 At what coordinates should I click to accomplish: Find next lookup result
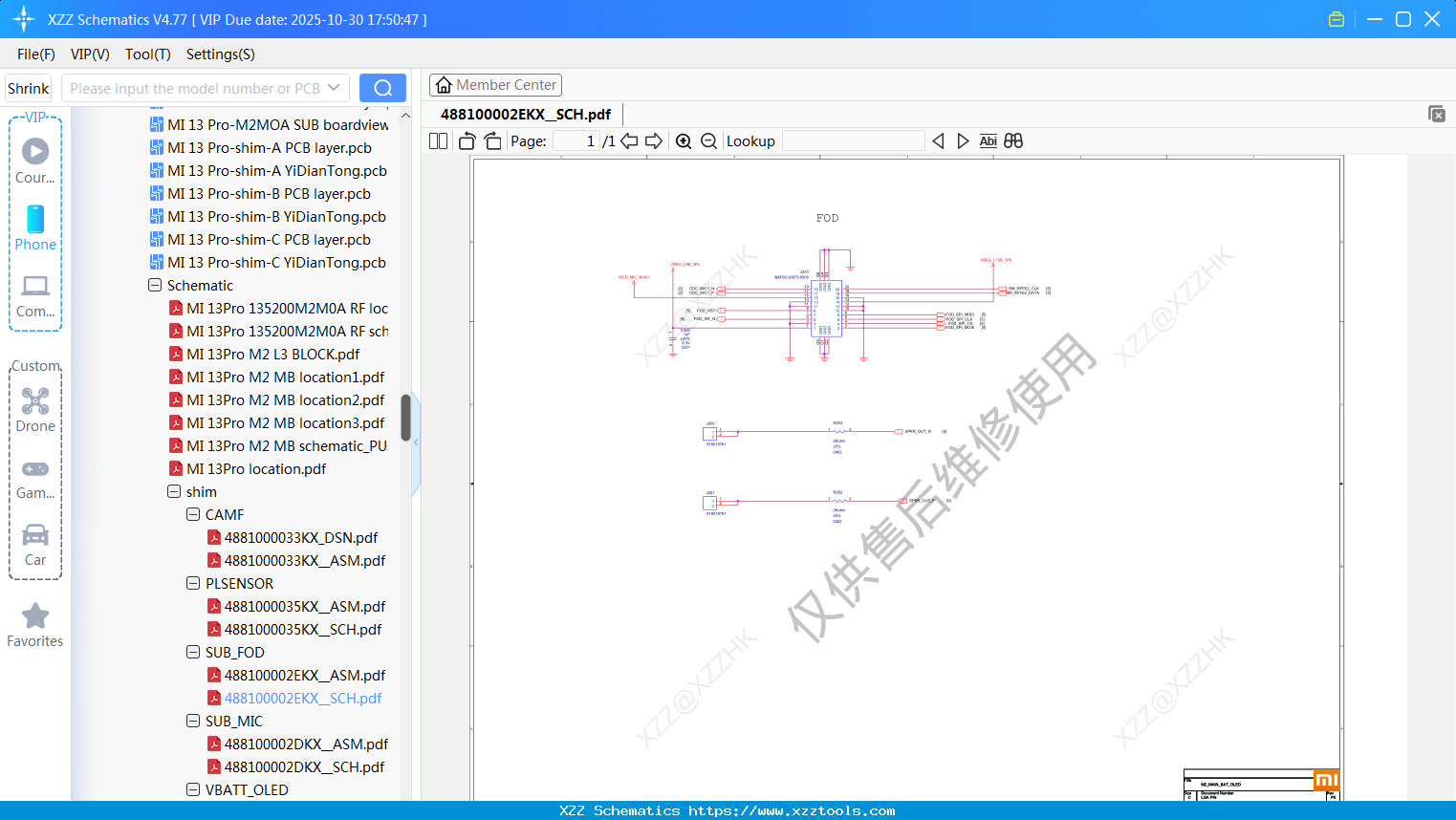(963, 140)
